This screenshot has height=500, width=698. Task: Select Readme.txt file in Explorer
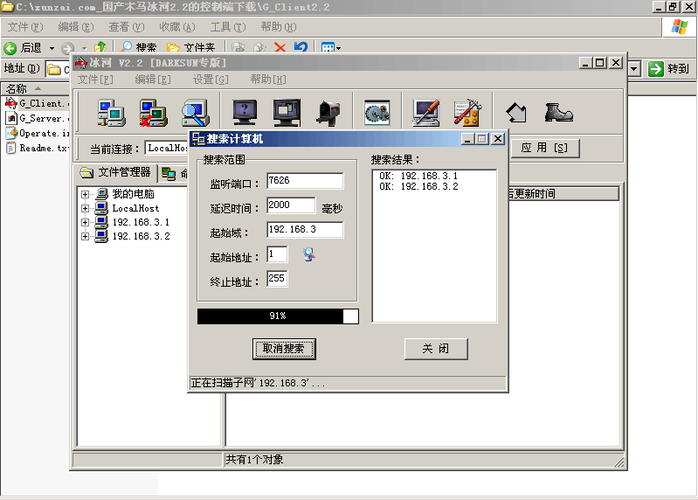(37, 148)
